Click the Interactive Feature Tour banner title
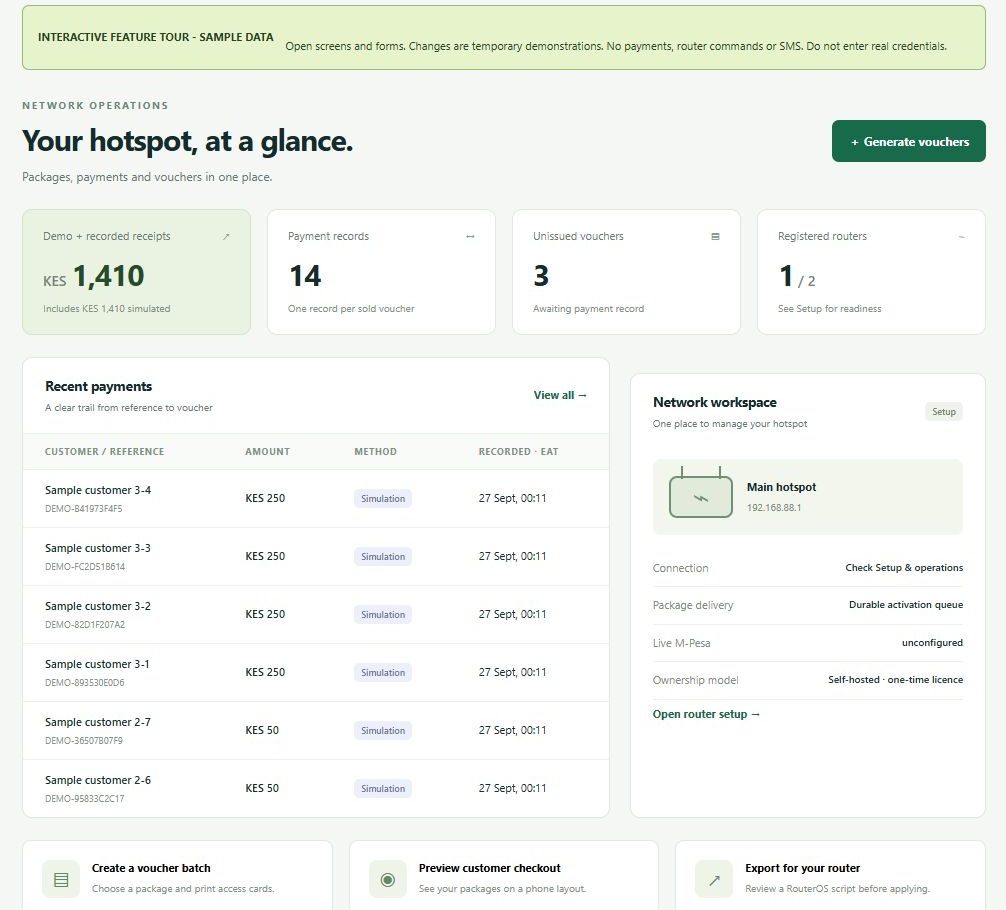1006x910 pixels. [156, 37]
